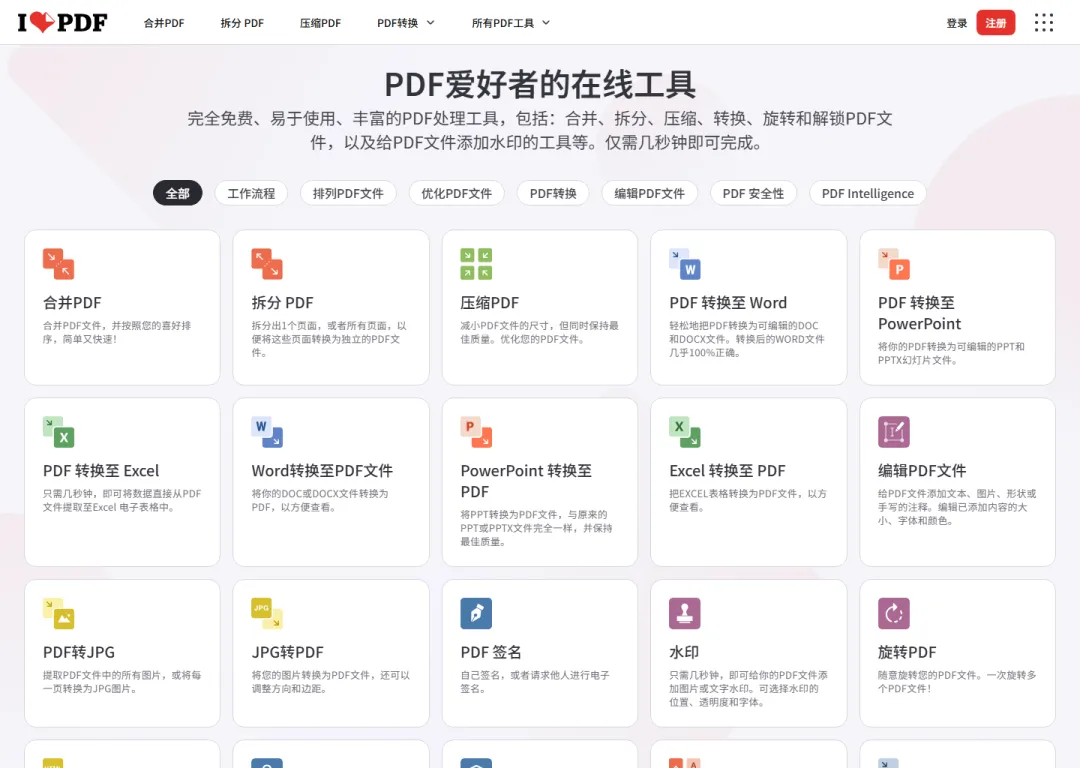
Task: Click the PDF 转换至 PowerPoint icon
Action: [x=894, y=264]
